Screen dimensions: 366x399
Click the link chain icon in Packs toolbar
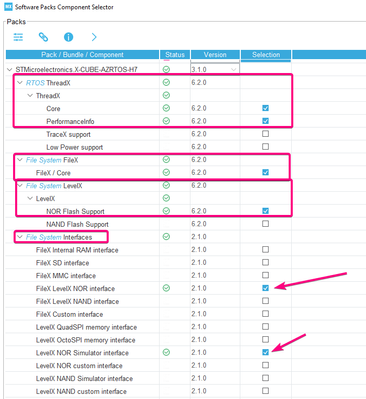43,37
